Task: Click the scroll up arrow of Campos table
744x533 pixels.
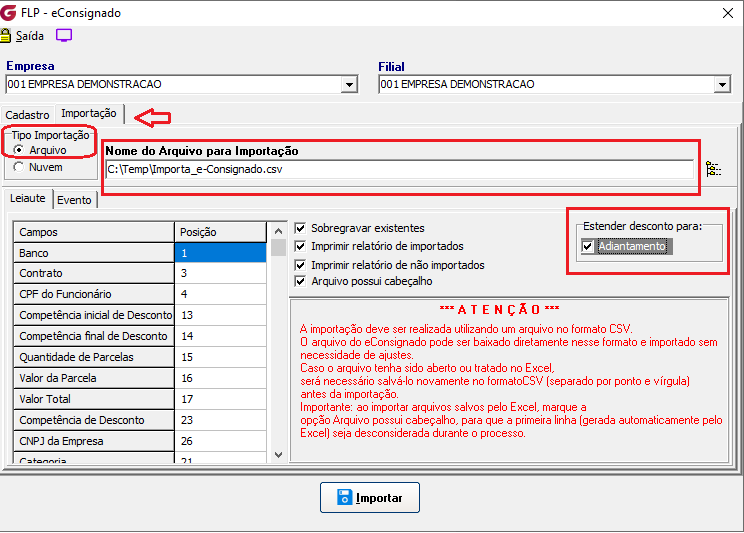Action: point(279,231)
